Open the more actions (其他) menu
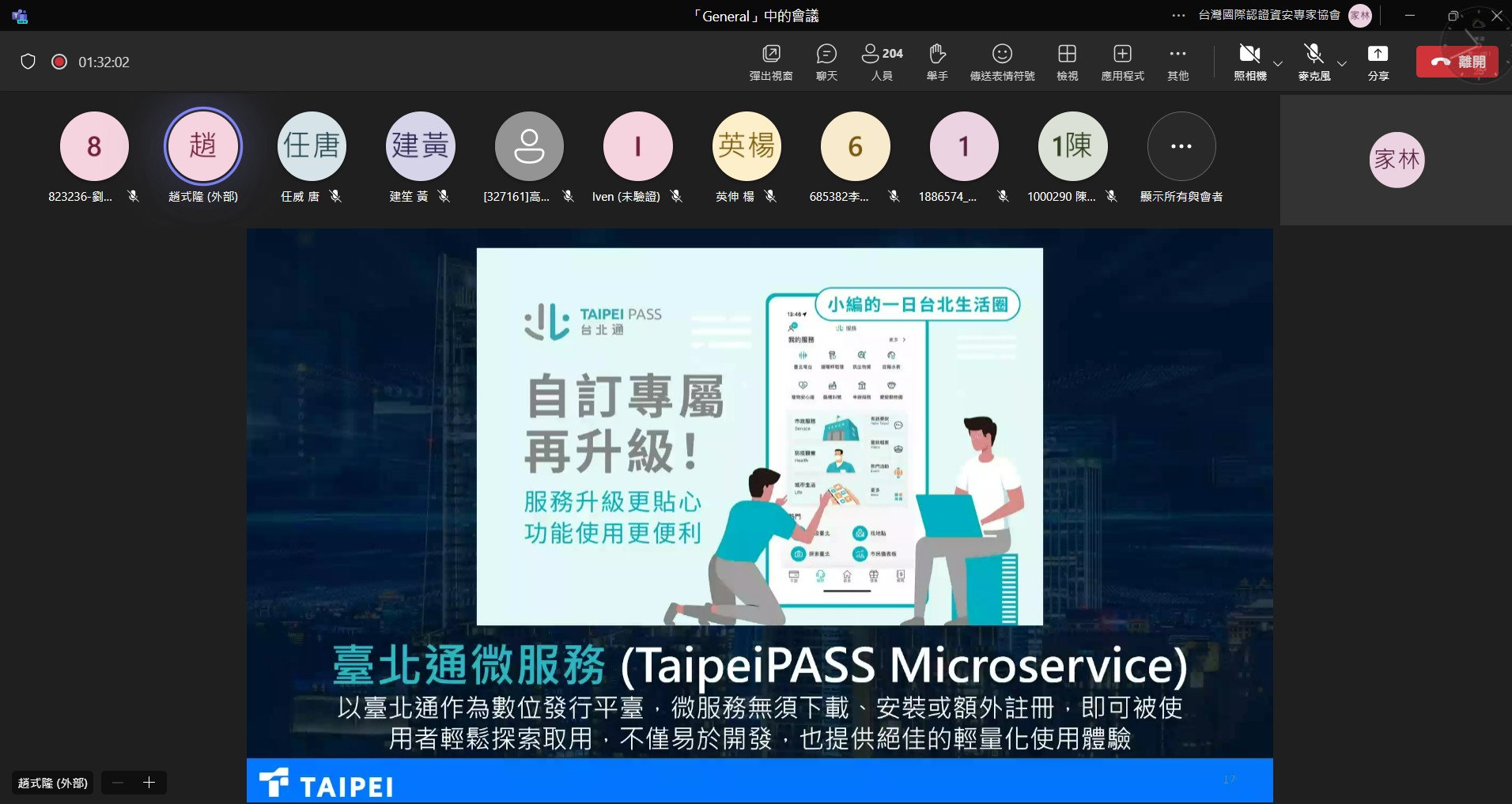Image resolution: width=1512 pixels, height=804 pixels. click(x=1177, y=62)
